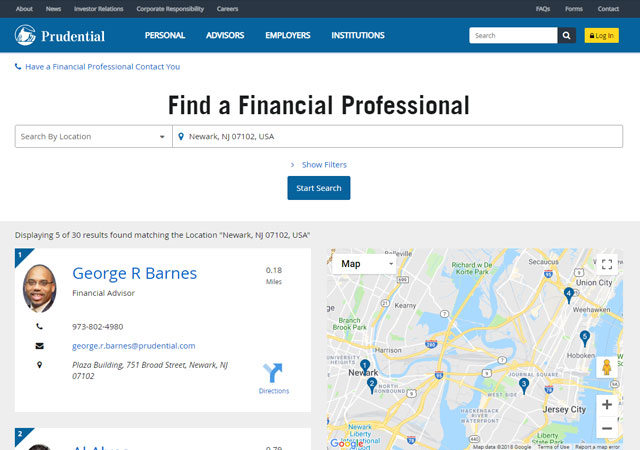The image size is (640, 450).
Task: Open Search By Location dropdown
Action: tap(93, 136)
